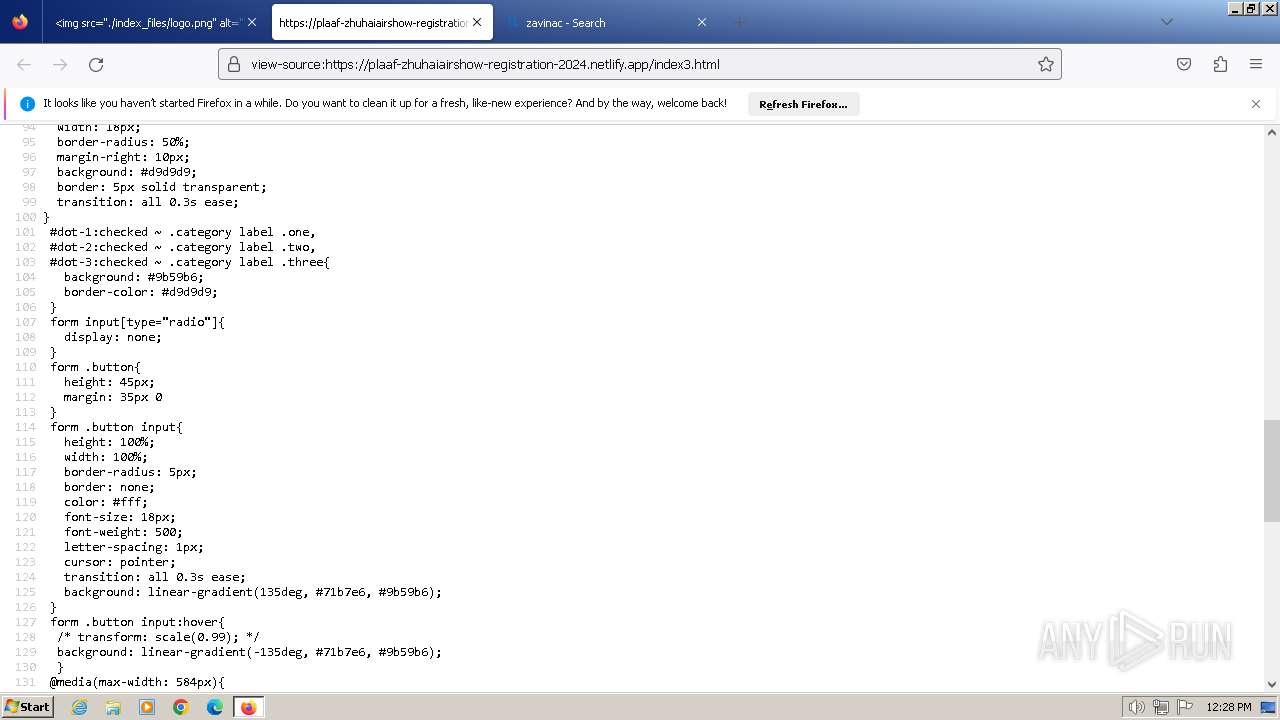This screenshot has width=1280, height=720.
Task: Click source line 'form .button input:hover{'
Action: [138, 622]
